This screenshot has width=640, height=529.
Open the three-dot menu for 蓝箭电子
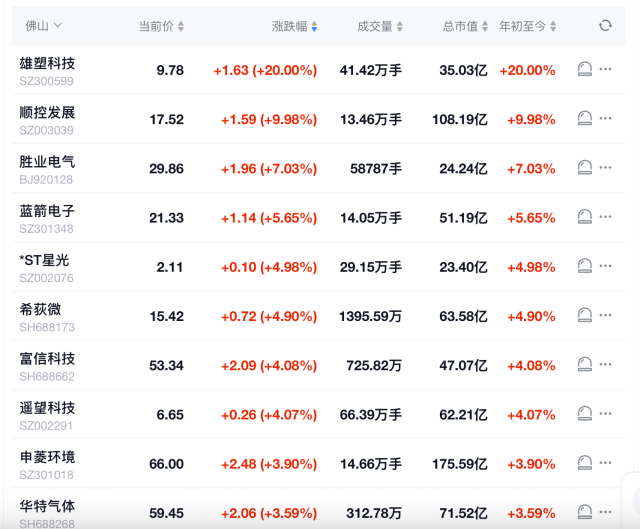tap(605, 217)
